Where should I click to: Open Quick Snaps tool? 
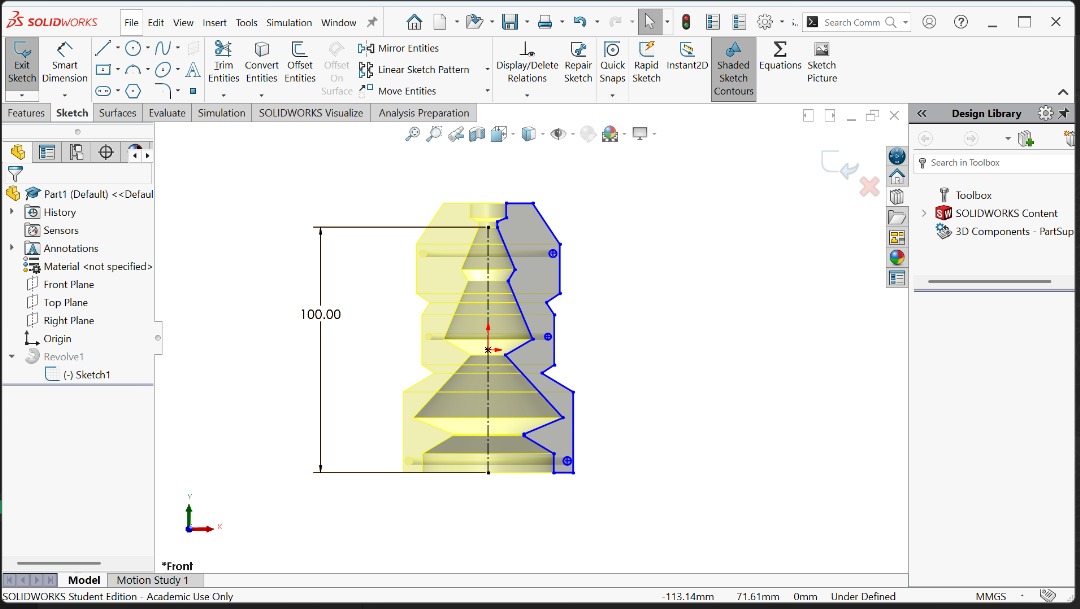point(612,63)
